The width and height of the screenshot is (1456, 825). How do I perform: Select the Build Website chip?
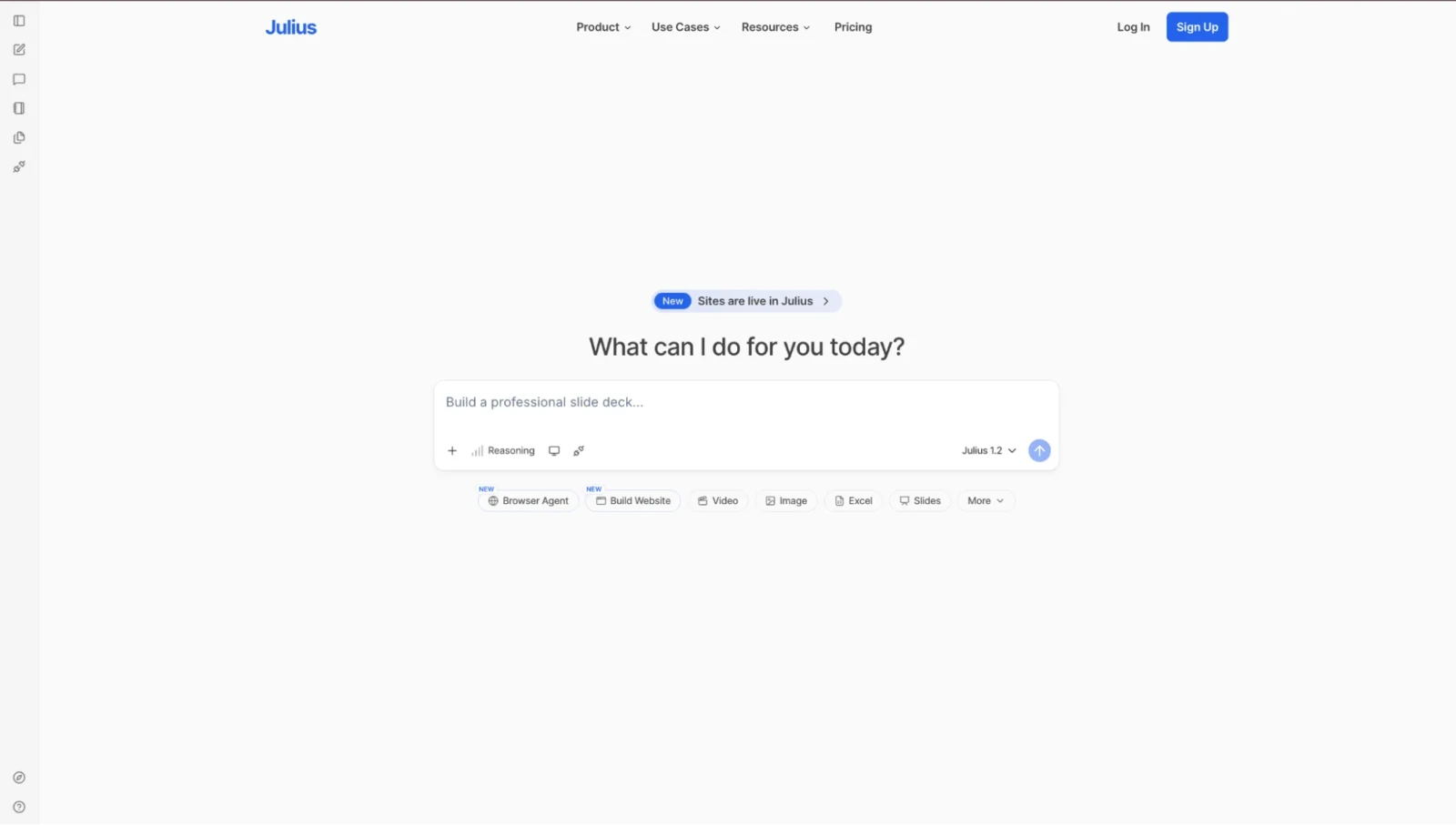click(633, 501)
